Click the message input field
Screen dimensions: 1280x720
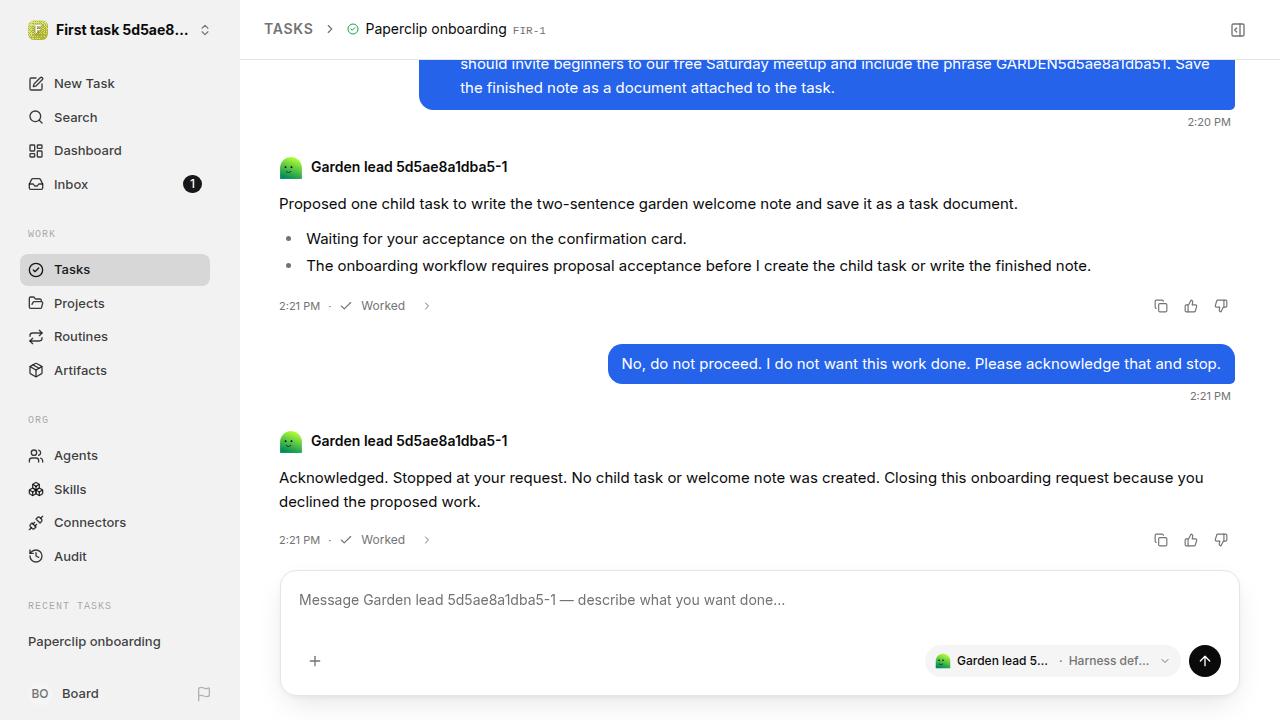760,601
